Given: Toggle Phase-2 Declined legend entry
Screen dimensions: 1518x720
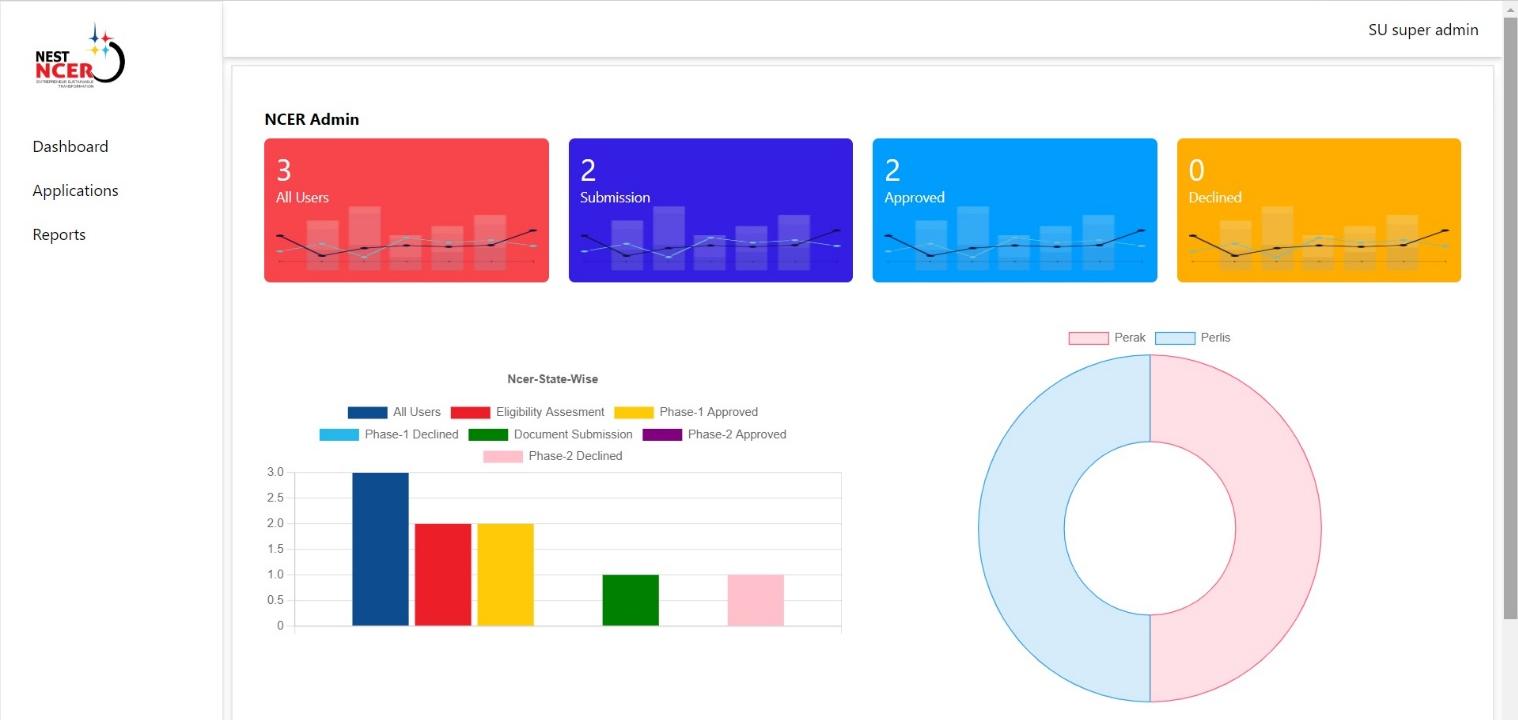Looking at the screenshot, I should 552,456.
